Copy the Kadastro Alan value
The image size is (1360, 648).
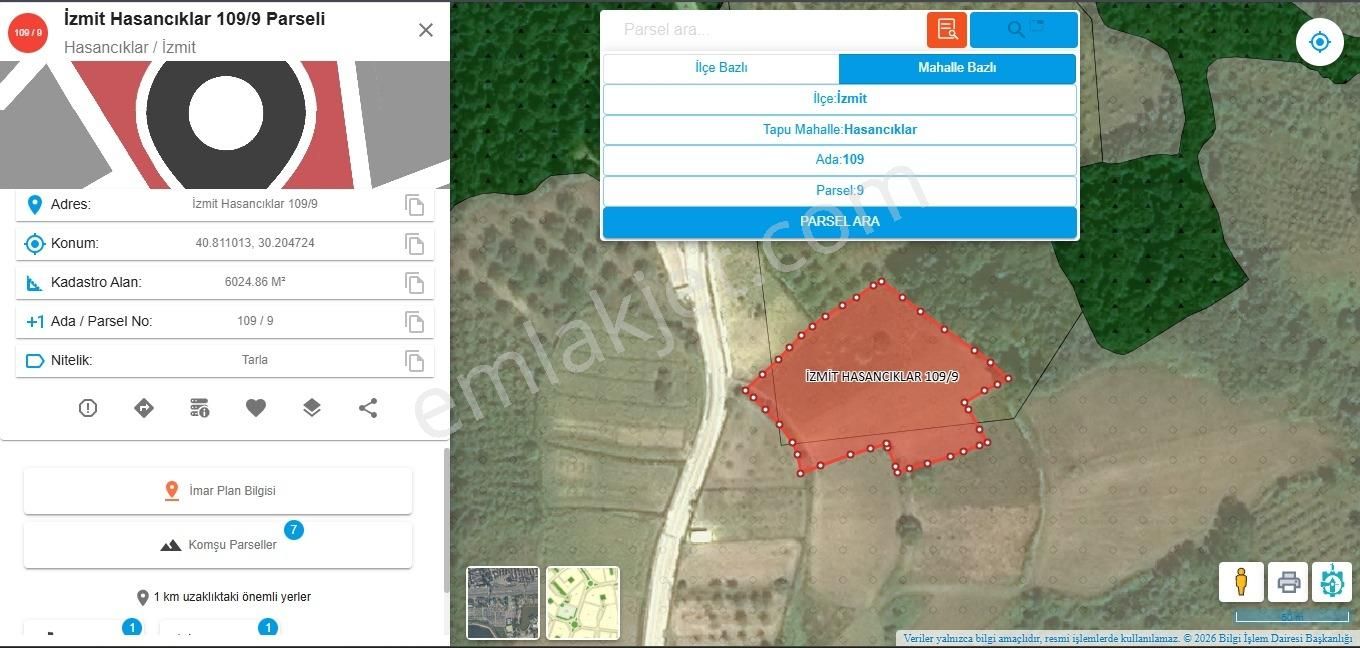(x=414, y=283)
